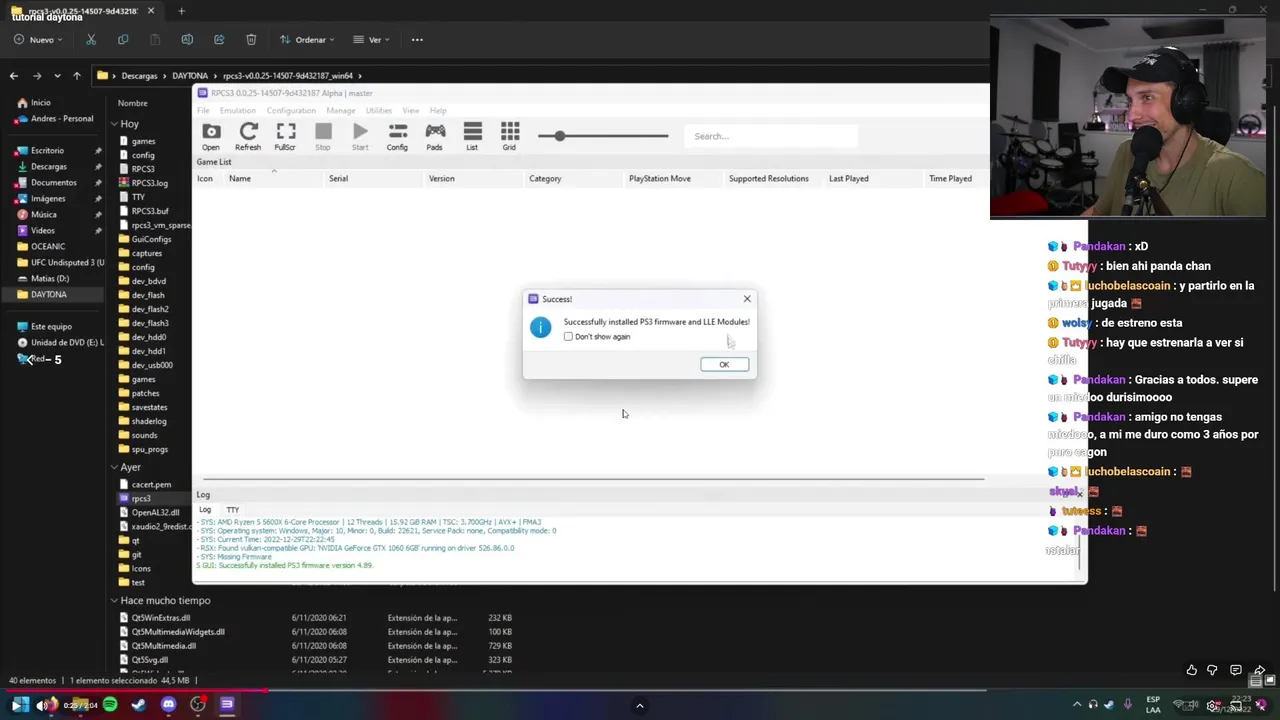Click the RPCS3 game Search field
This screenshot has width=1280, height=720.
tap(771, 136)
